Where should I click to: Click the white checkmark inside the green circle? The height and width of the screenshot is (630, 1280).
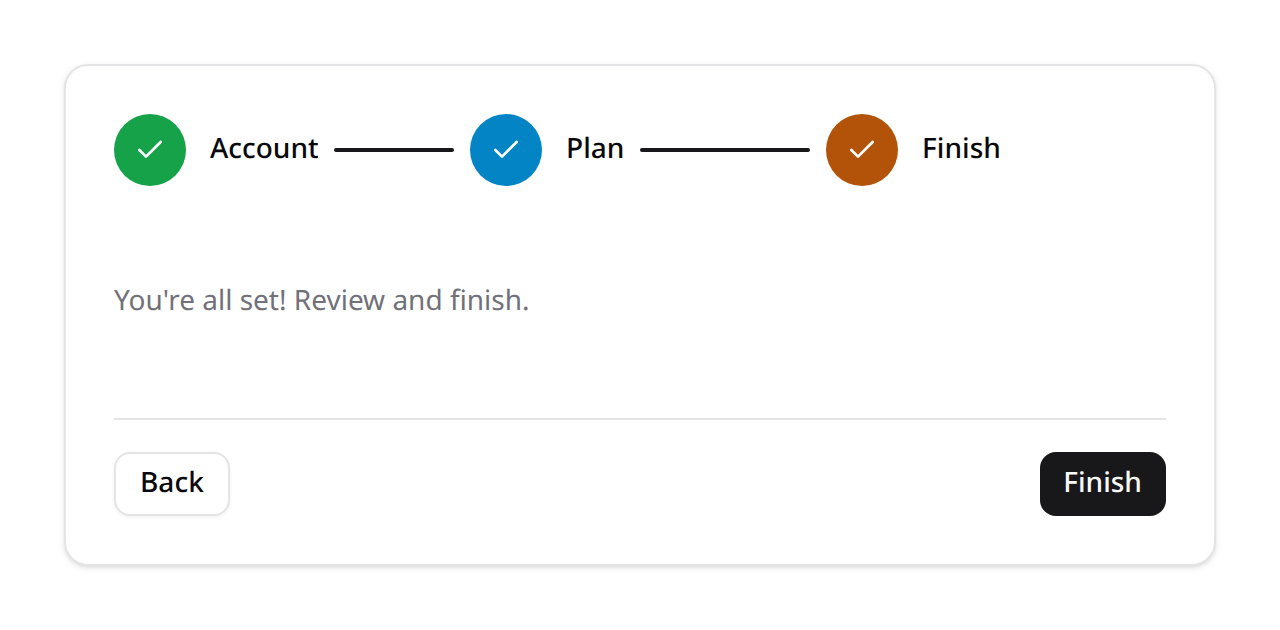pyautogui.click(x=150, y=150)
